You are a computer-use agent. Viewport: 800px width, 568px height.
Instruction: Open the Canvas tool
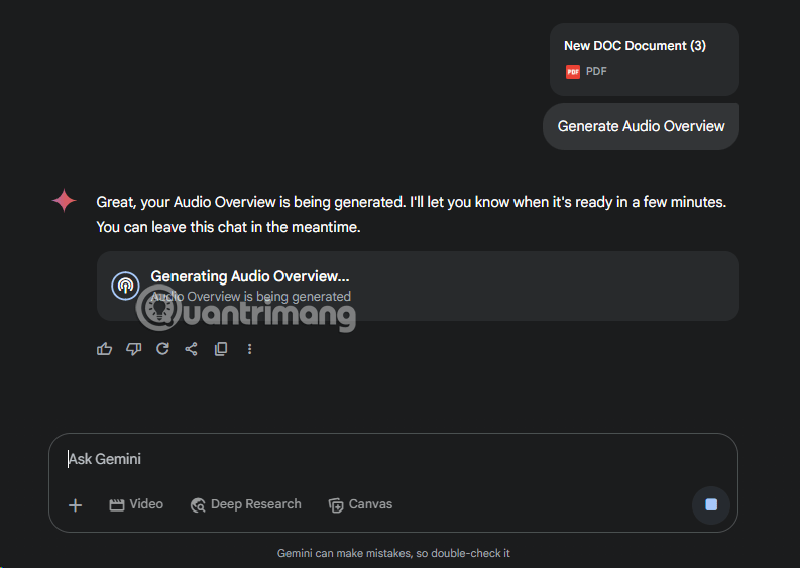[360, 504]
